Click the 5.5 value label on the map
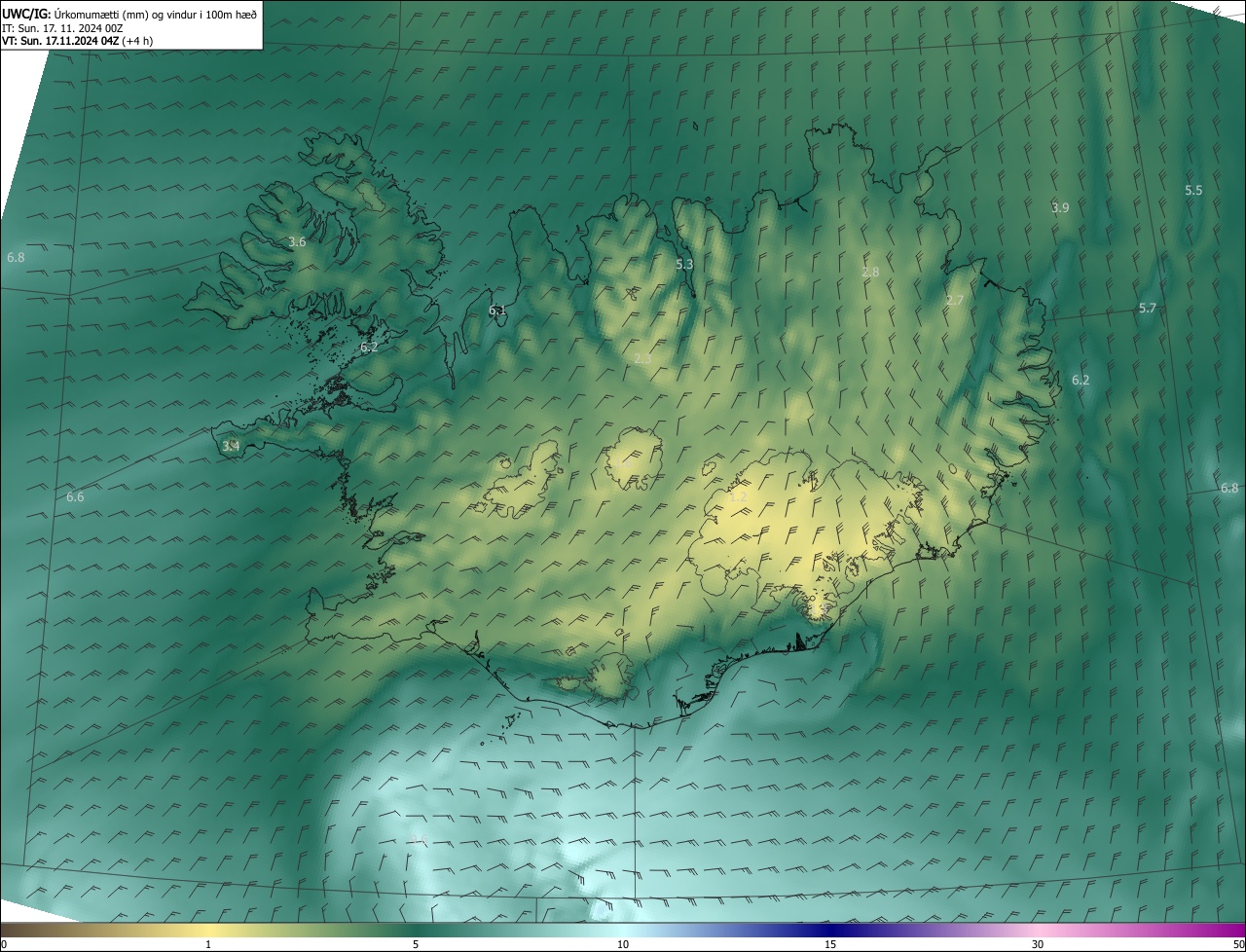1246x952 pixels. coord(1193,190)
